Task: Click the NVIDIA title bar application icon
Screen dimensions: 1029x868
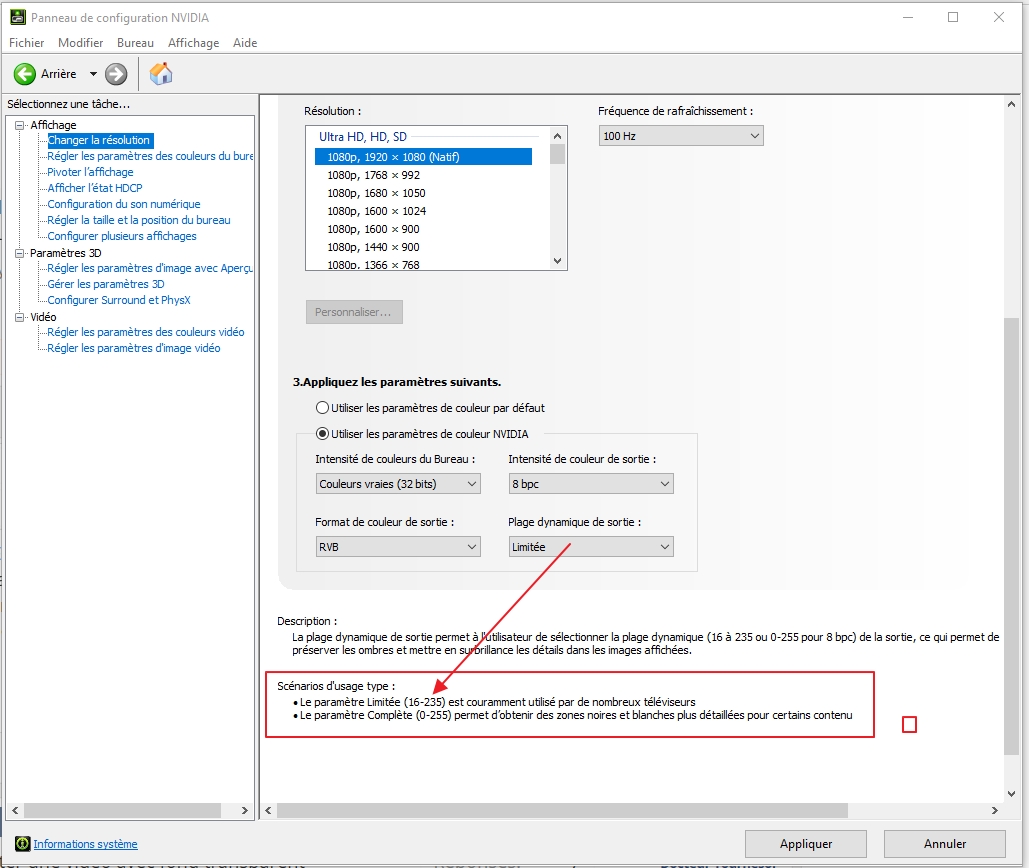Action: point(18,18)
